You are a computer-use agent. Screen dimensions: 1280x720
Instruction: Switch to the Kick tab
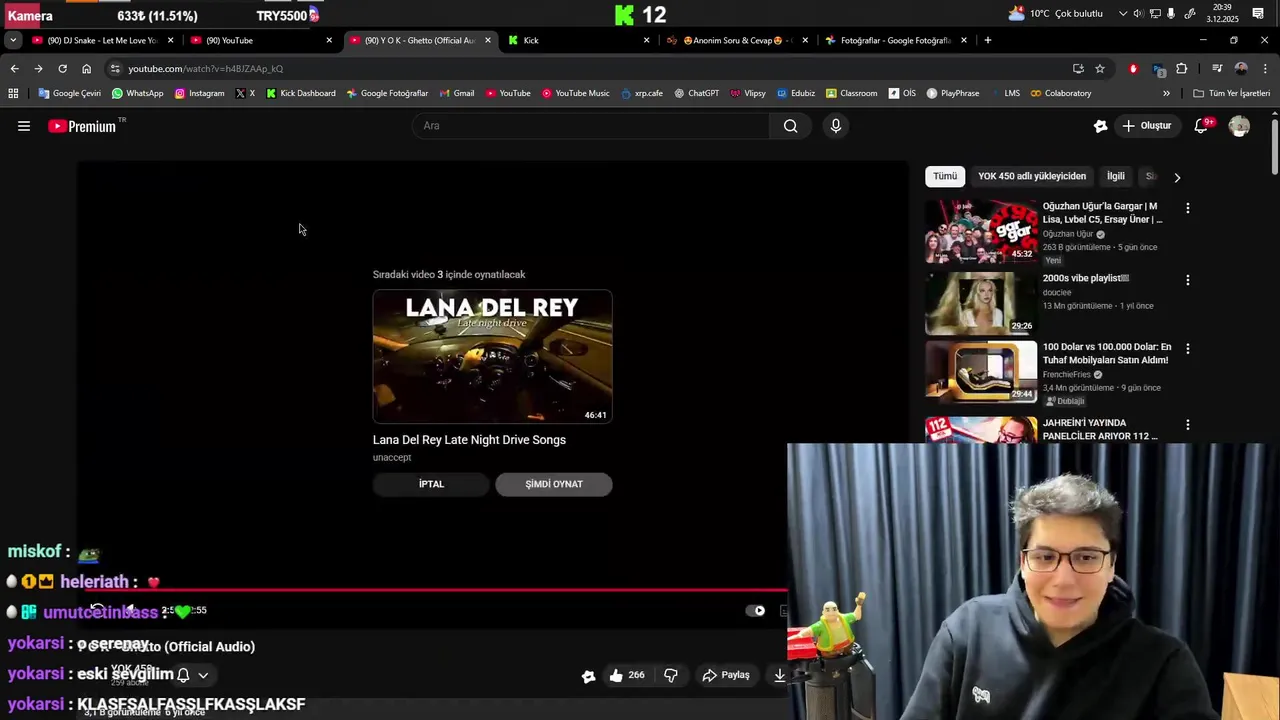click(x=578, y=40)
